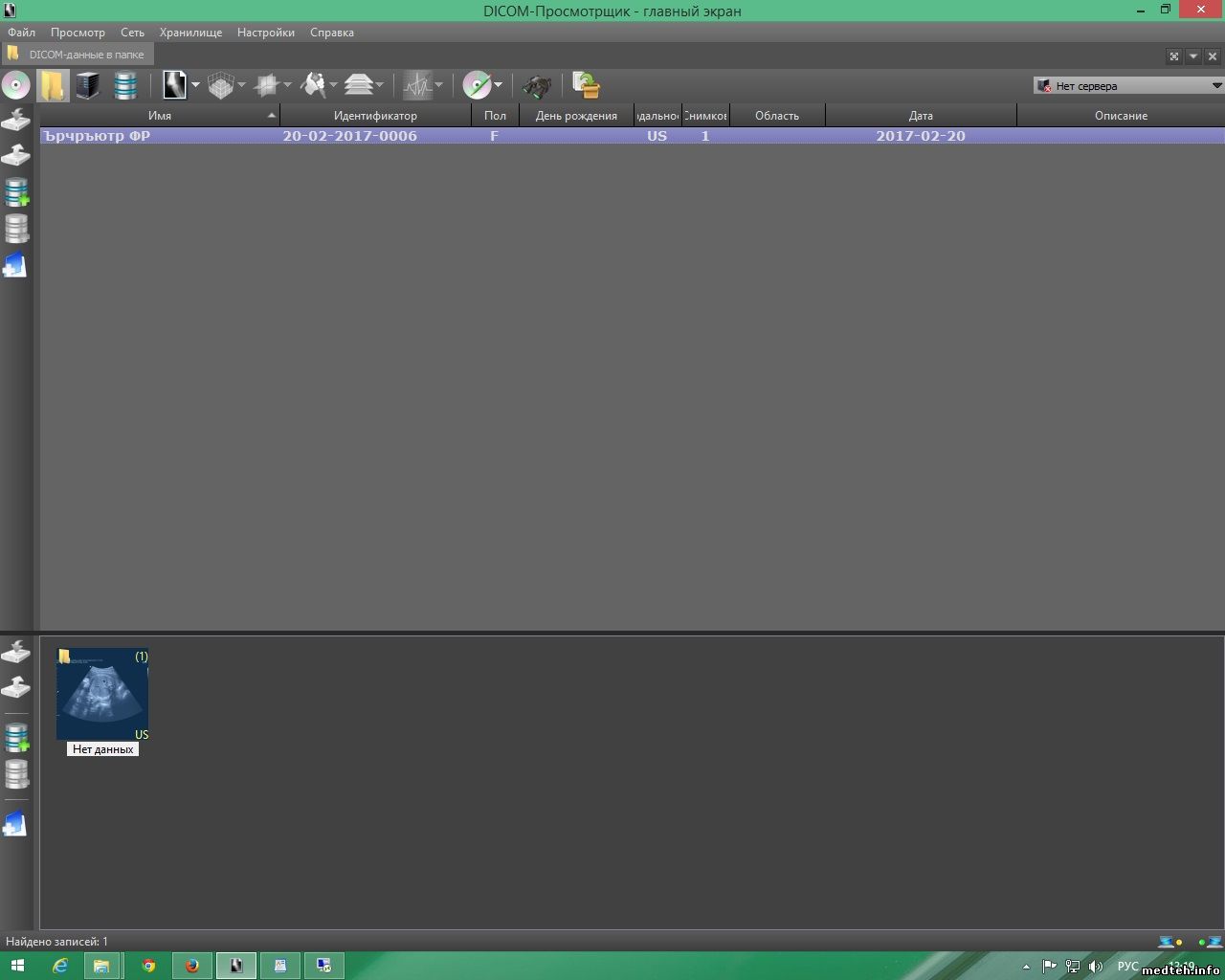
Task: Sort the list by the 'Имя' column header
Action: pyautogui.click(x=159, y=116)
